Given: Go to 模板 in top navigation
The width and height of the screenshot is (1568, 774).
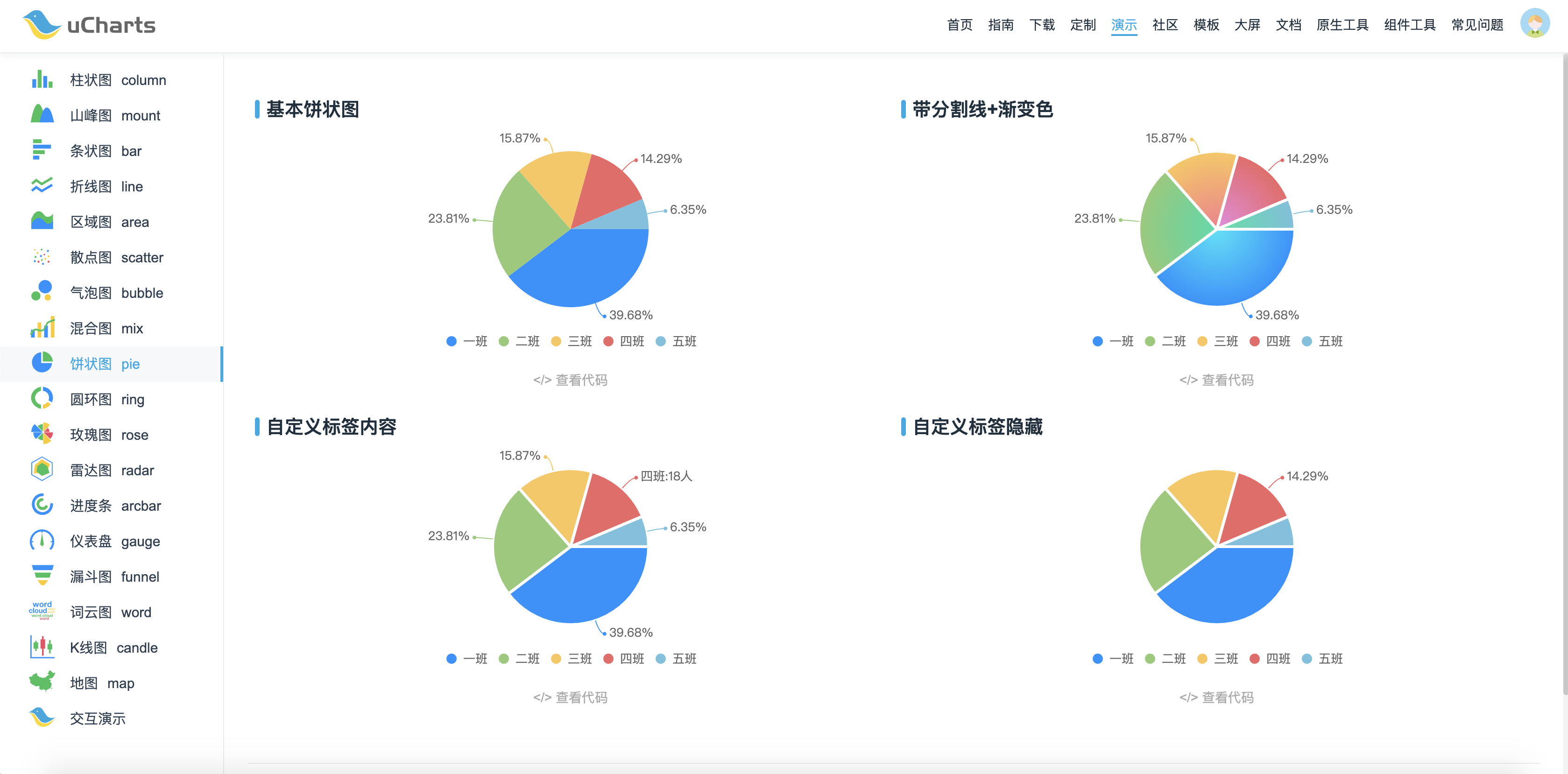Looking at the screenshot, I should 1206,25.
